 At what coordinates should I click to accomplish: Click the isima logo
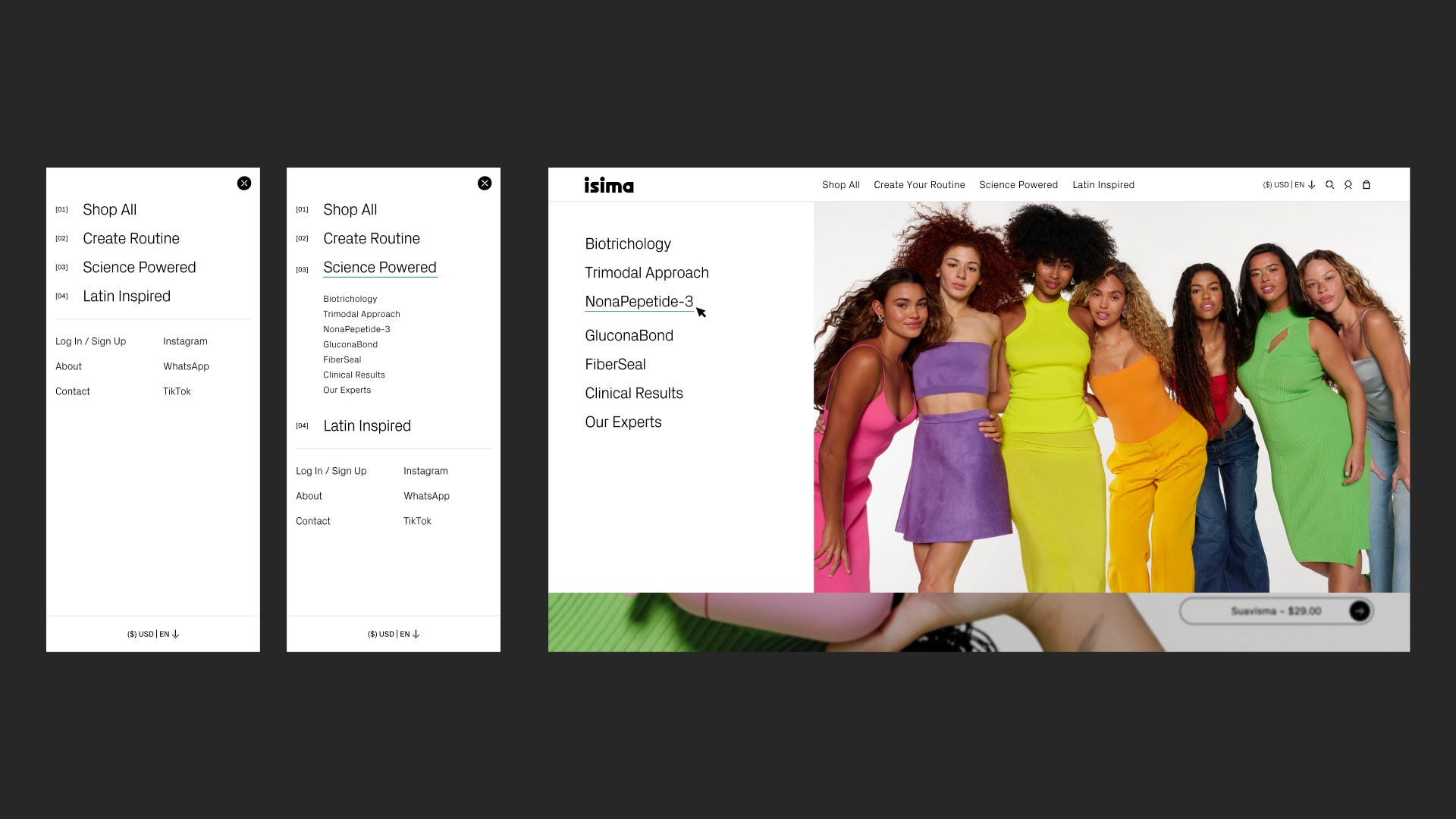tap(609, 185)
